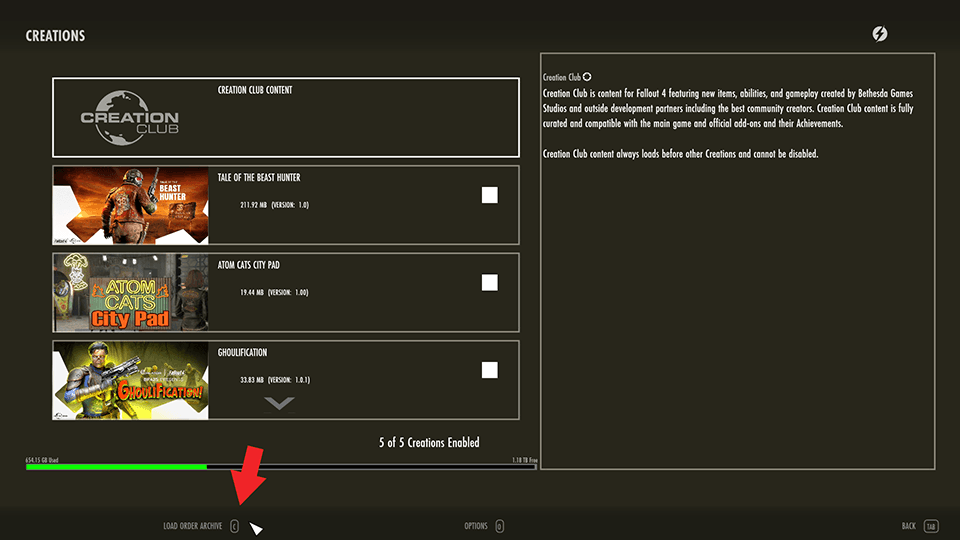Click the lightning bolt icon at top right
Screen dimensions: 960x540
point(879,34)
